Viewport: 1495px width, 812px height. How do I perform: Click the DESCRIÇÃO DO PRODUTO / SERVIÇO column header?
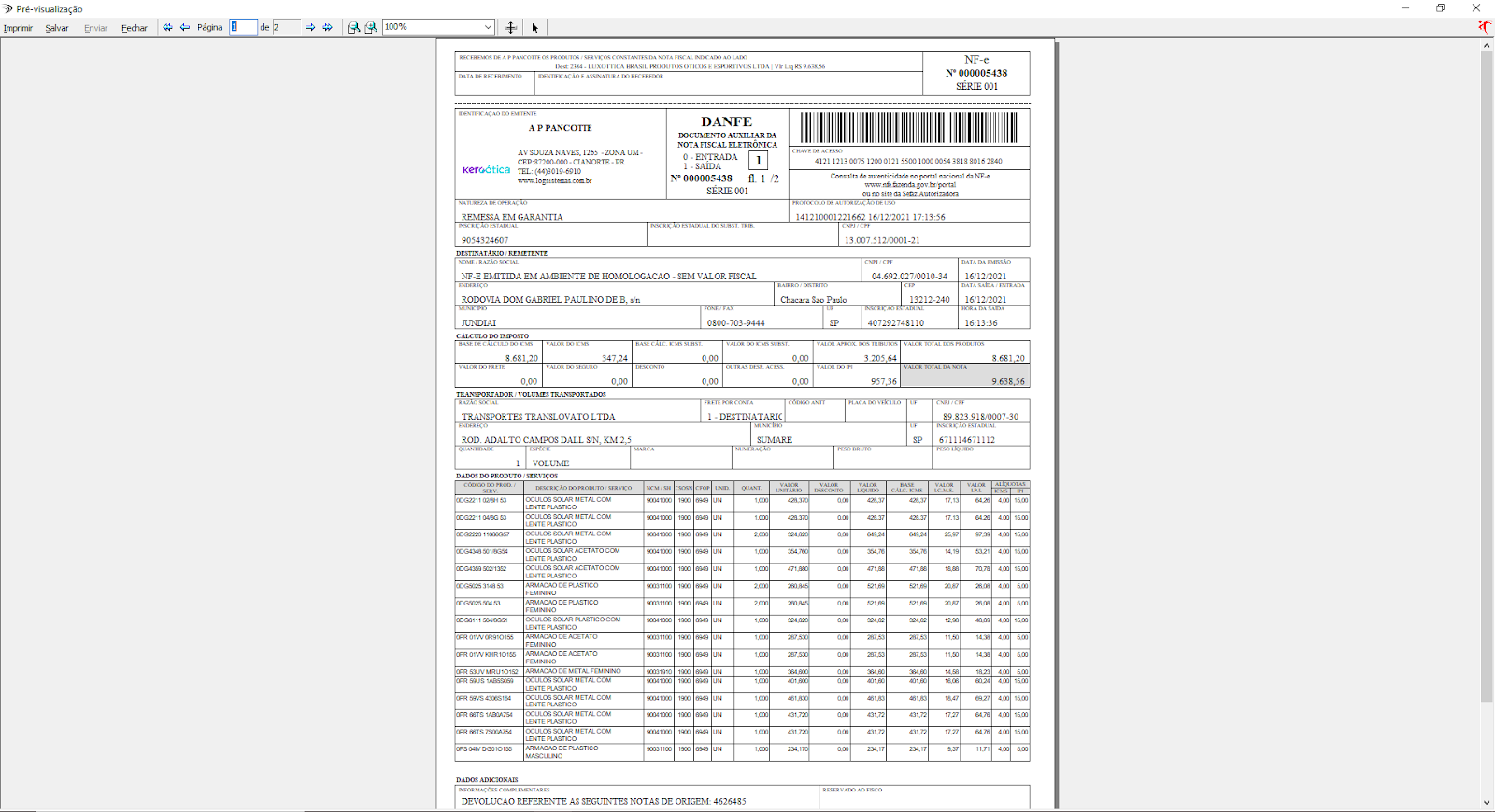click(584, 488)
